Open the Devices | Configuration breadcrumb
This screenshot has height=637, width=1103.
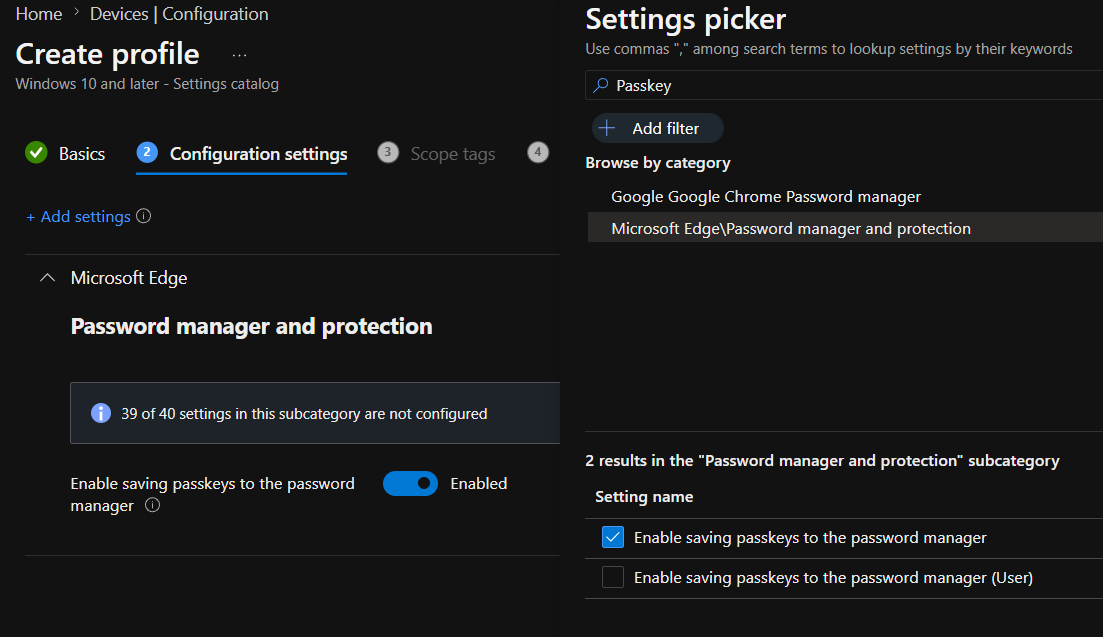[x=179, y=14]
